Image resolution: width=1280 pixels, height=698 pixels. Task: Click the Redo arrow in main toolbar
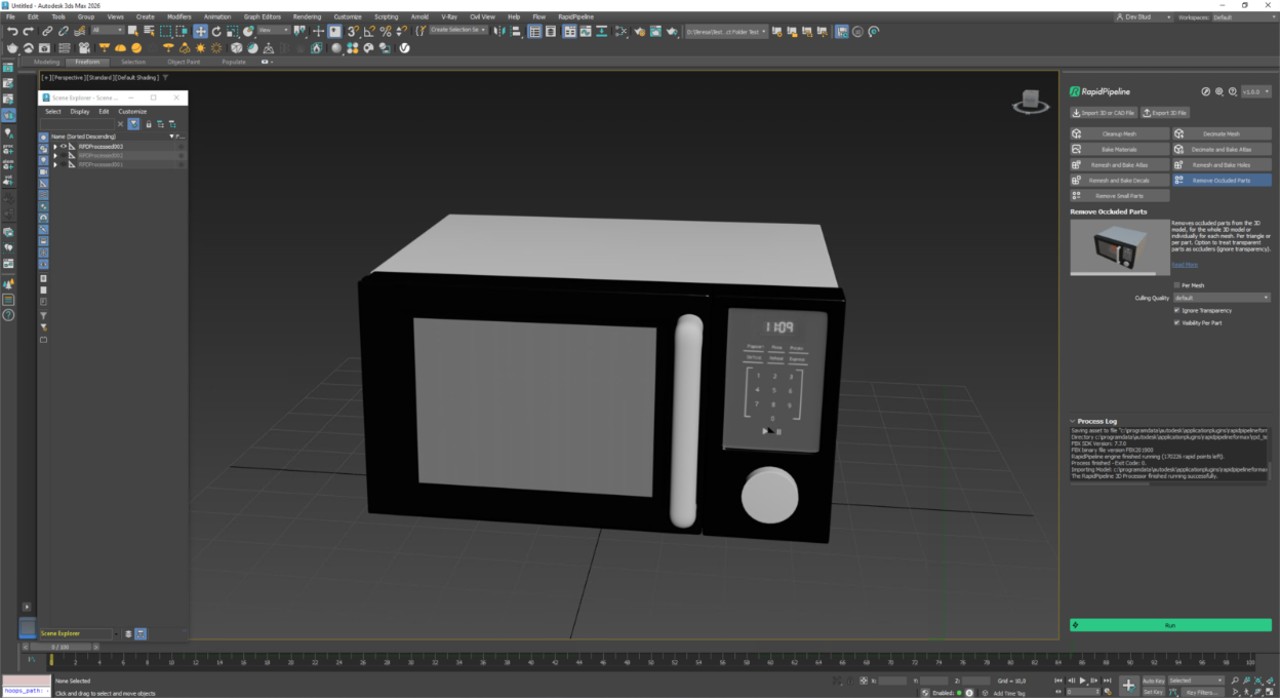click(28, 31)
